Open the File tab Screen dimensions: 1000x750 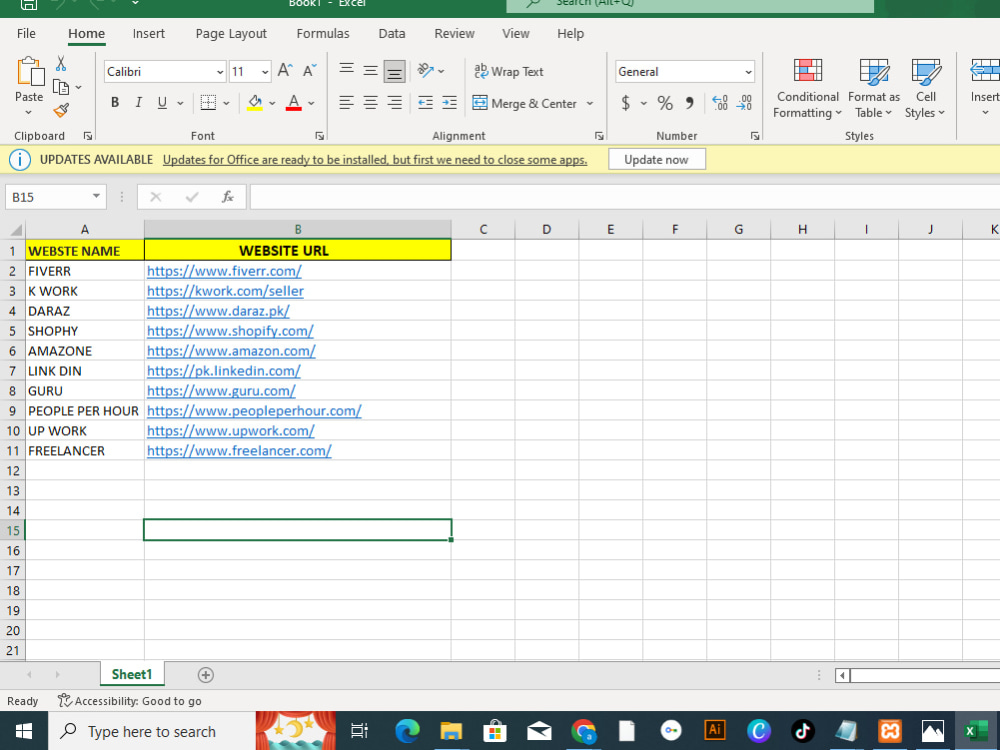click(26, 34)
